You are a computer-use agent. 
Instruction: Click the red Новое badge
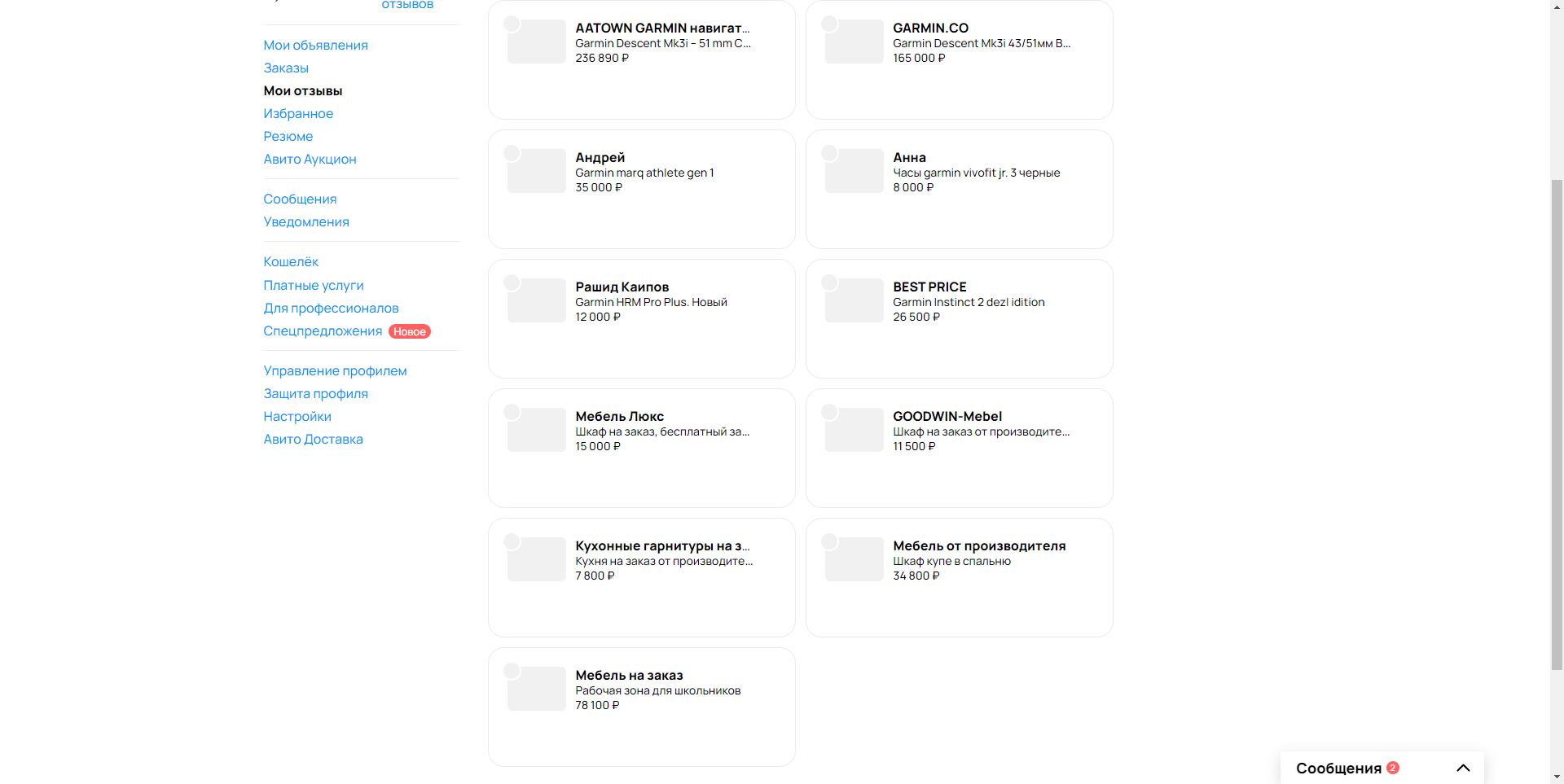tap(410, 331)
